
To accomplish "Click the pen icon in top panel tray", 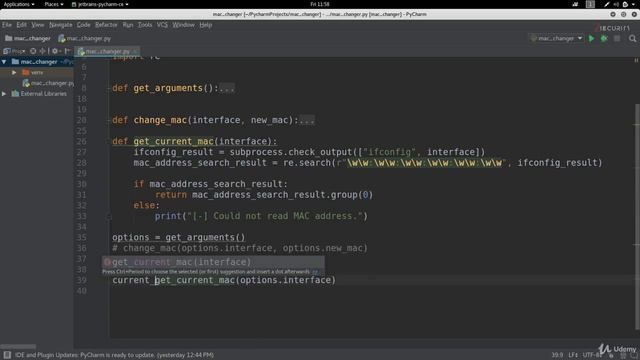I will (607, 4).
